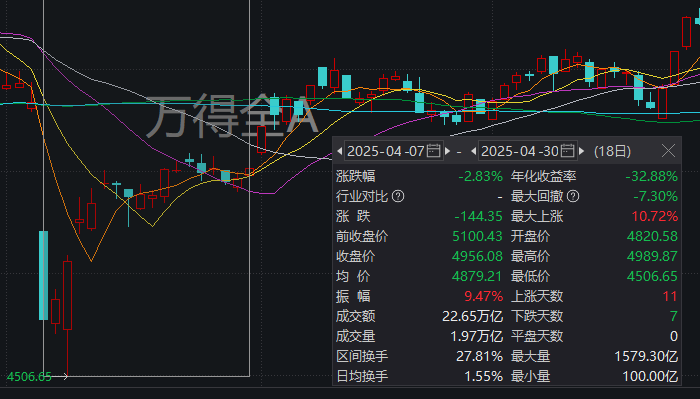Click the (18日) day count label
Viewport: 700px width, 399px height.
tap(612, 151)
